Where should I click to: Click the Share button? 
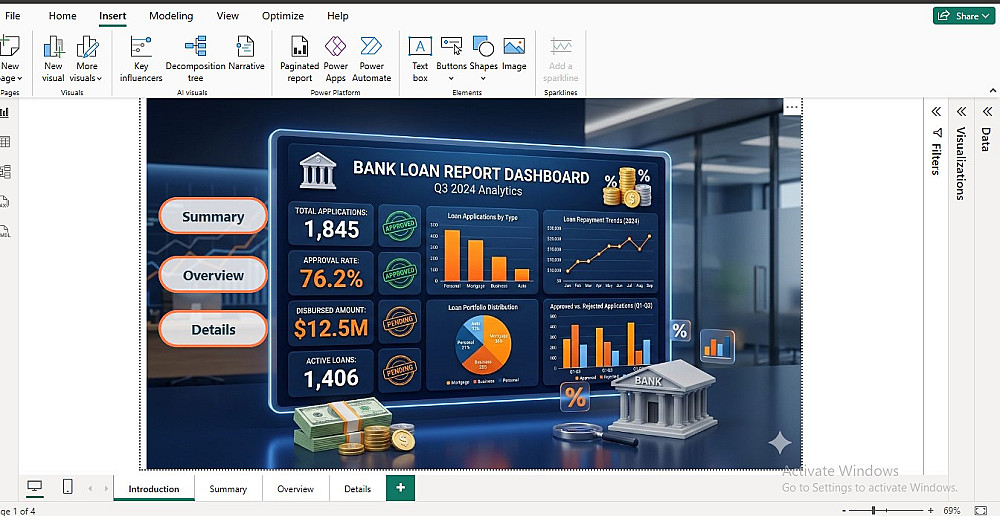[x=964, y=16]
